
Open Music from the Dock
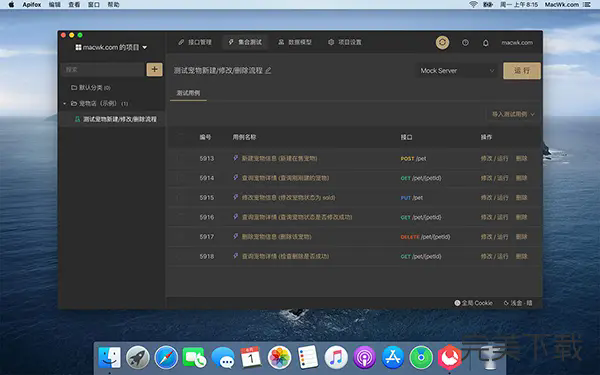pos(336,357)
